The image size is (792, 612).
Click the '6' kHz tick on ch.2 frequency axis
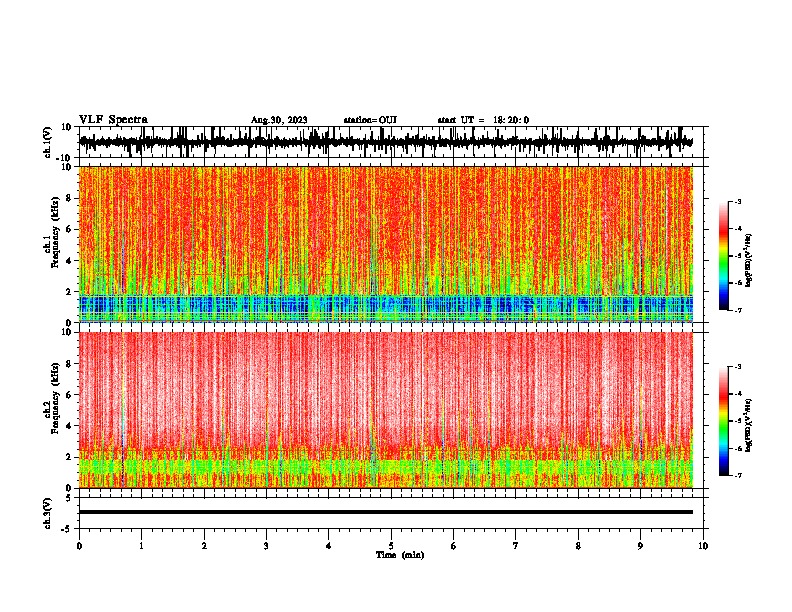coord(69,395)
